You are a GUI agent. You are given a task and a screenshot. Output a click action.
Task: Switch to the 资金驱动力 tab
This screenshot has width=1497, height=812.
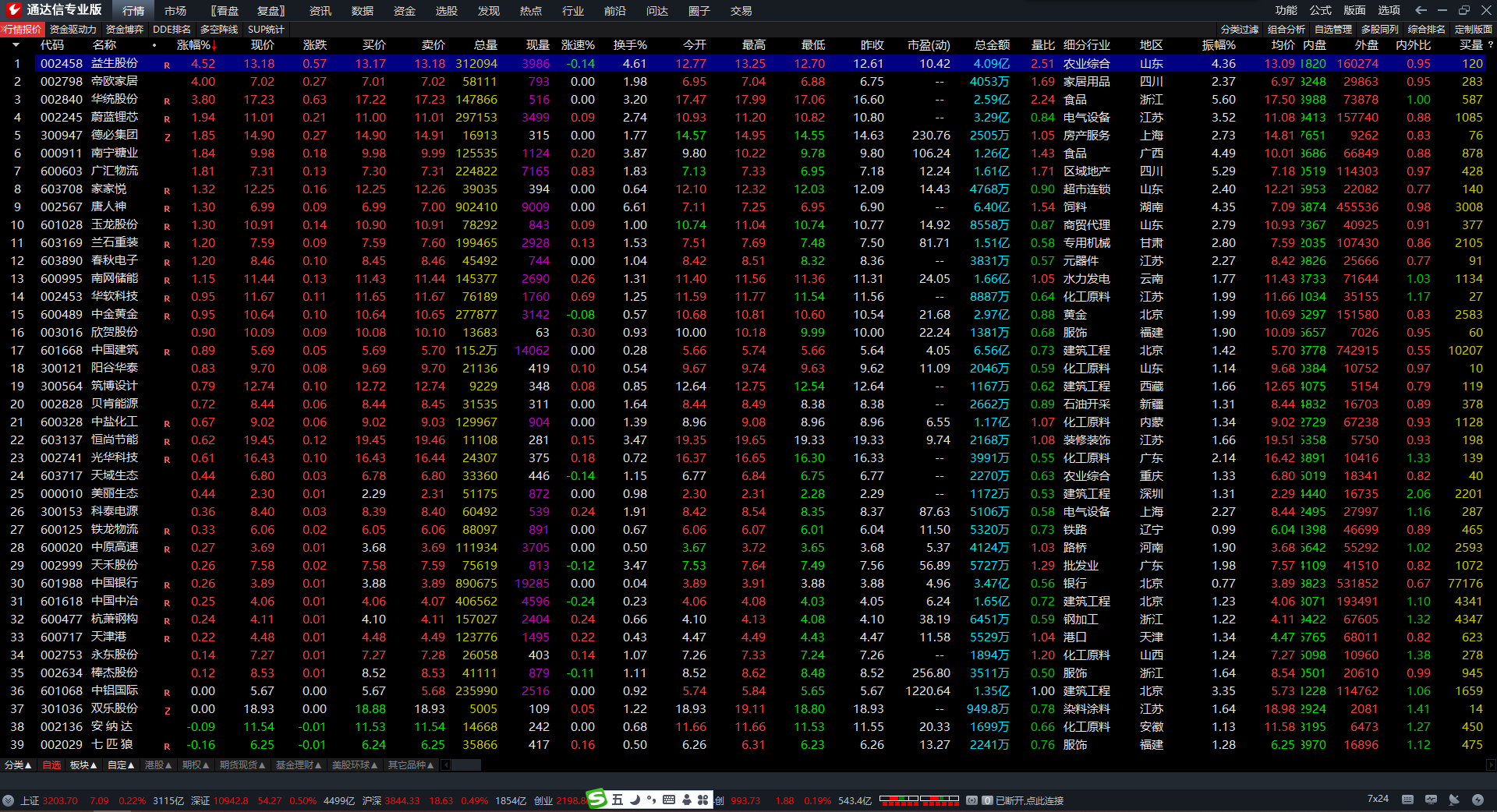coord(73,30)
